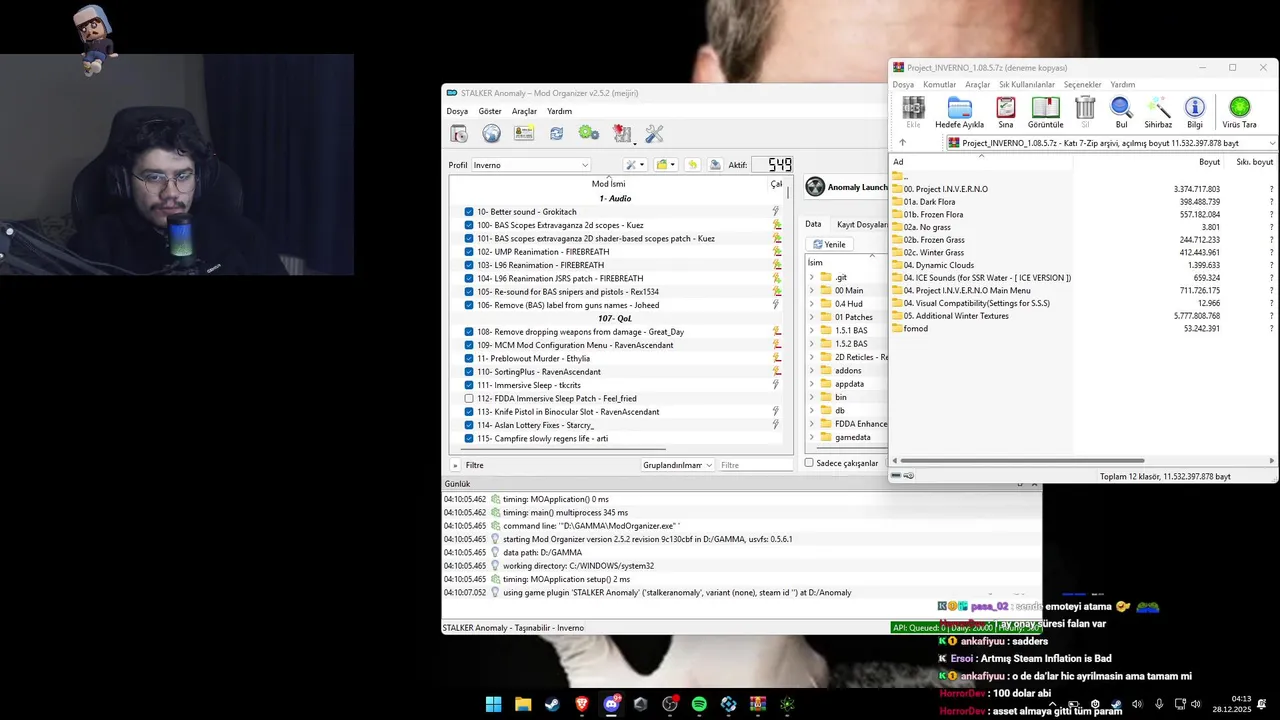Open Brave browser from the taskbar

(x=582, y=704)
